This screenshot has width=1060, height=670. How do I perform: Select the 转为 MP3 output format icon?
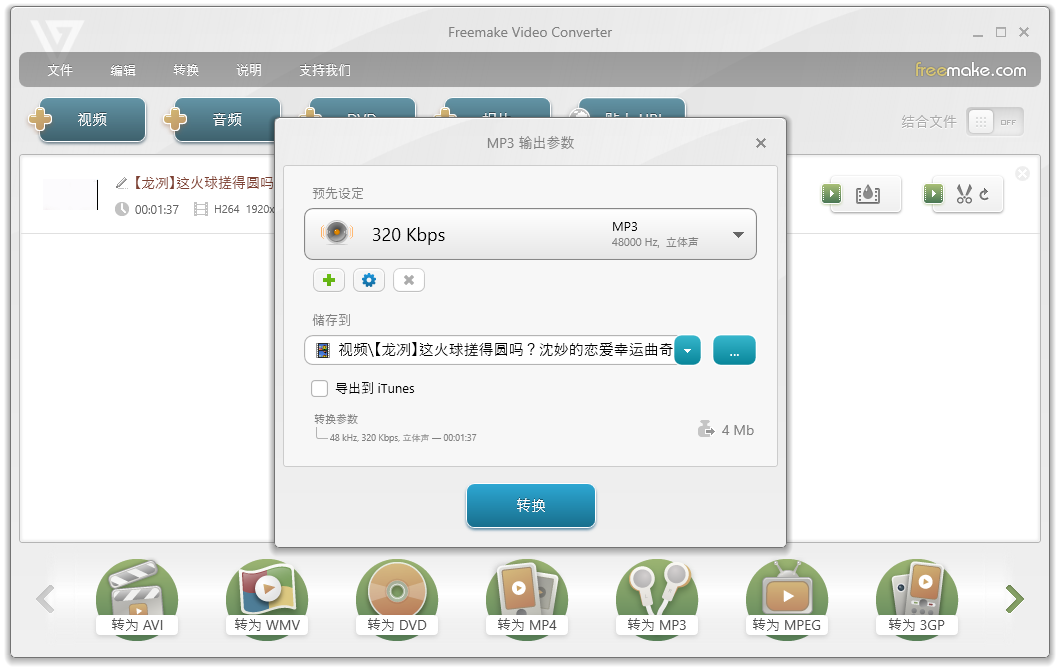point(657,597)
